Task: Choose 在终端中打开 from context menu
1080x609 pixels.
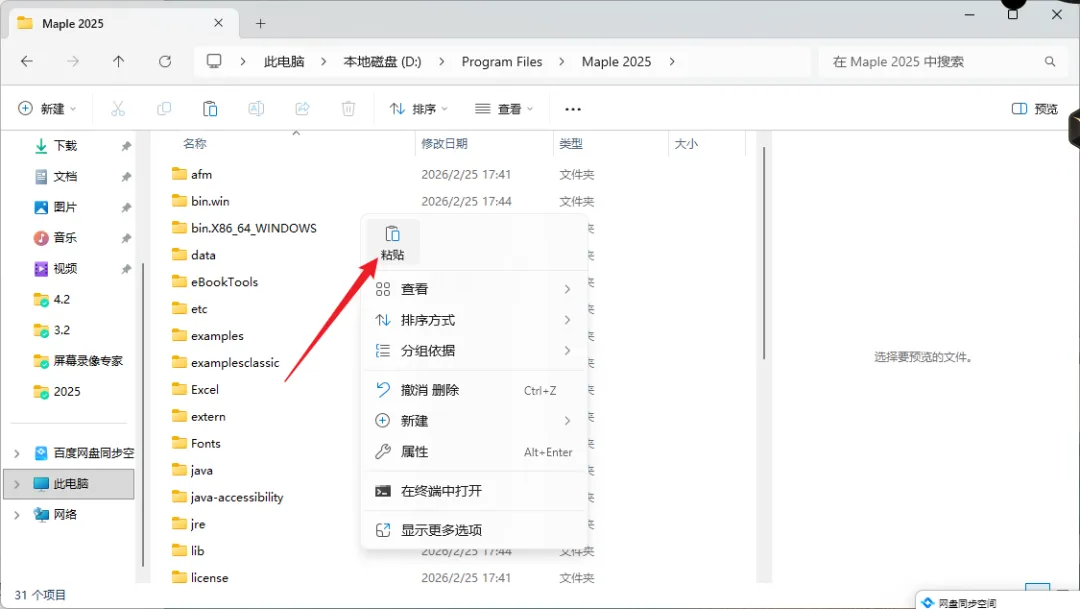Action: point(474,491)
